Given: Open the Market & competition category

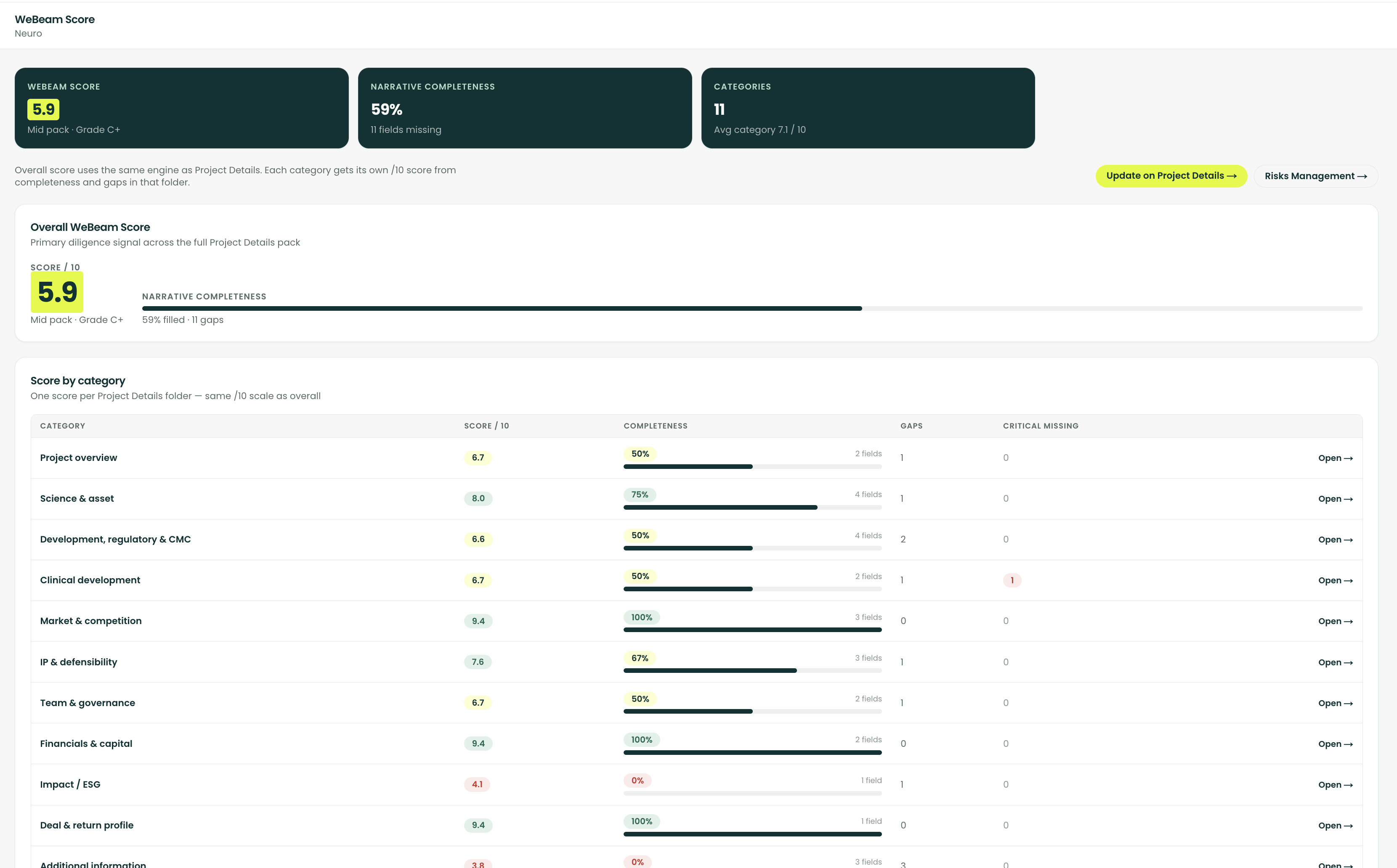Looking at the screenshot, I should click(1335, 621).
